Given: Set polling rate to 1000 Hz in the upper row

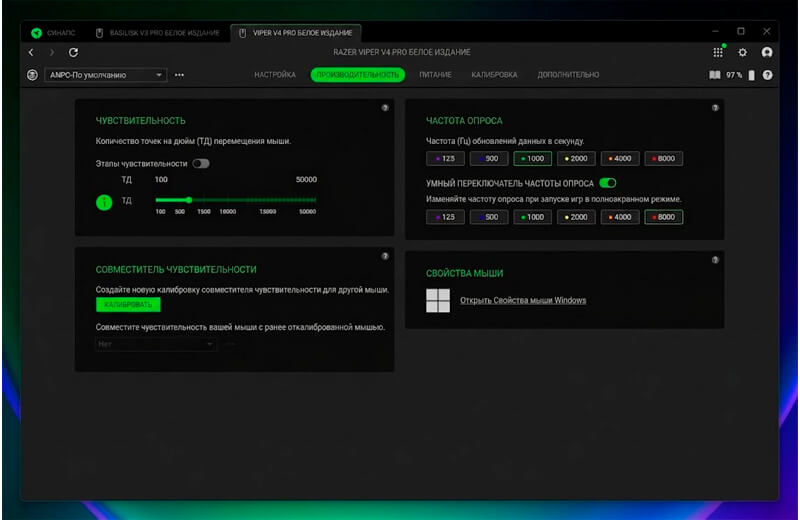Looking at the screenshot, I should click(x=532, y=159).
